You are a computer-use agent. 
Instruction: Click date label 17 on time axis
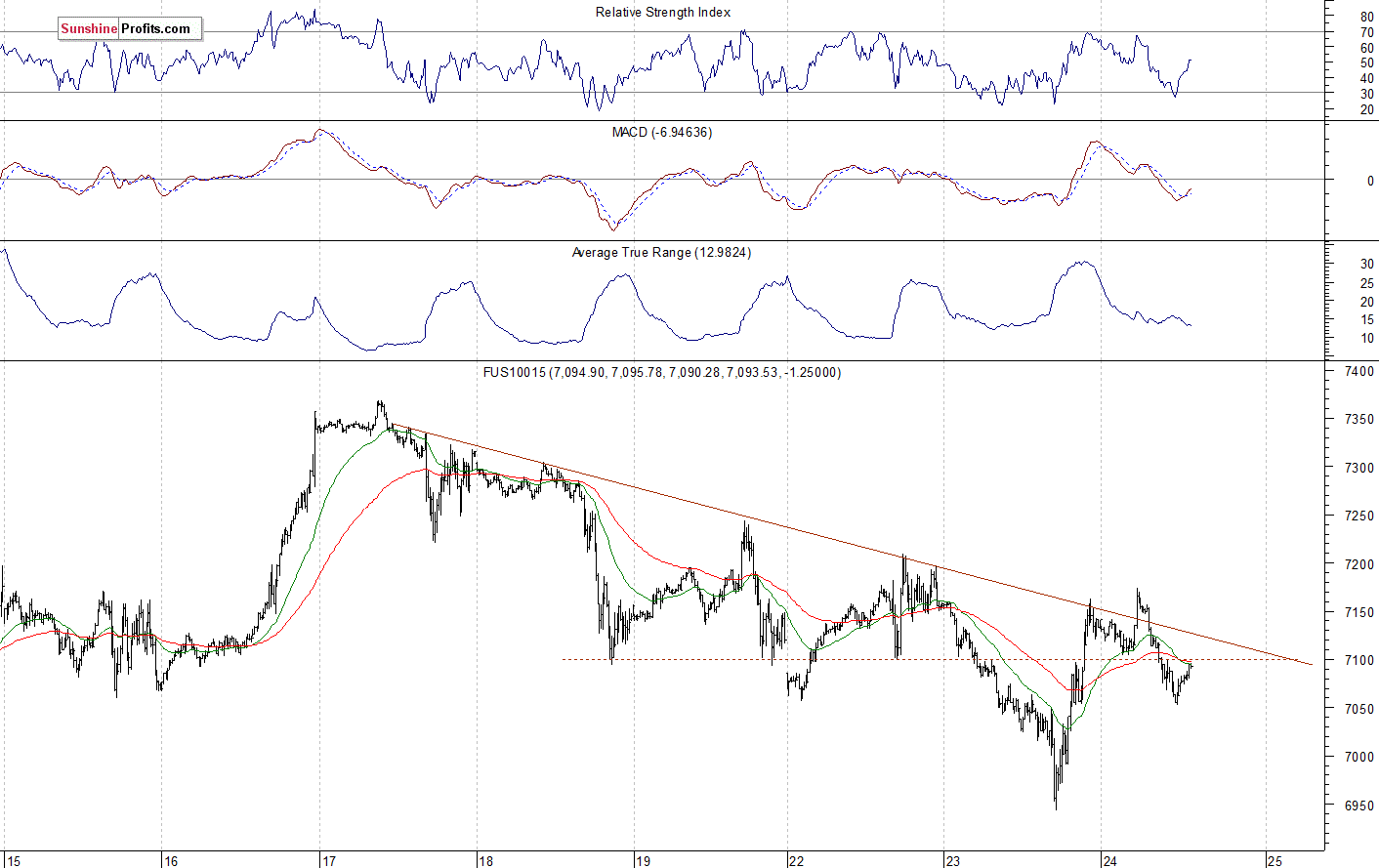[x=329, y=861]
